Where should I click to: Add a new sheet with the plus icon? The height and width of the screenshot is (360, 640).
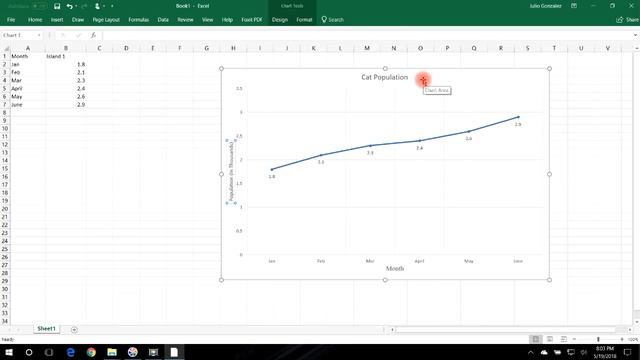coord(74,329)
